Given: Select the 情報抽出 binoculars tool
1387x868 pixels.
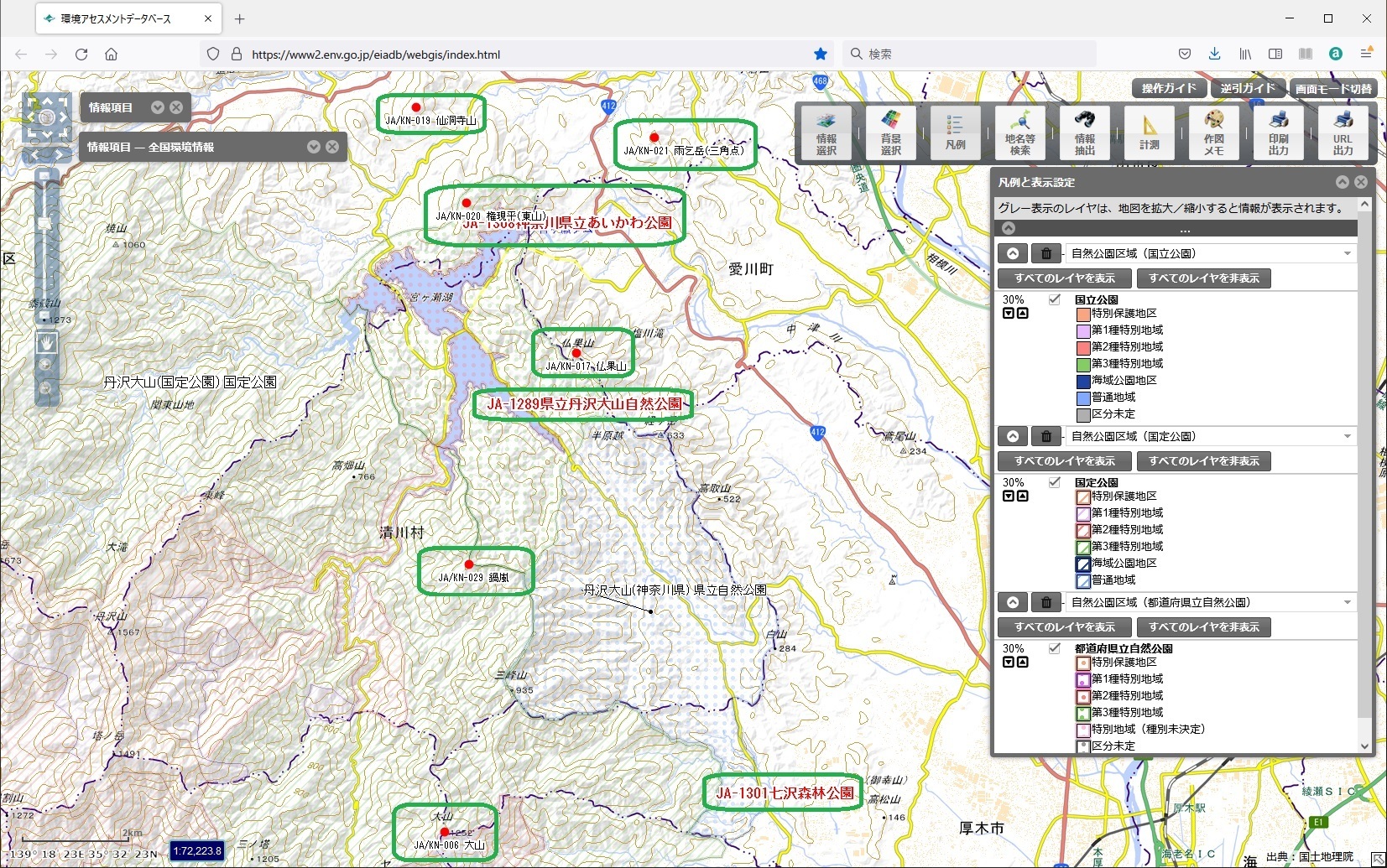Looking at the screenshot, I should tap(1084, 133).
